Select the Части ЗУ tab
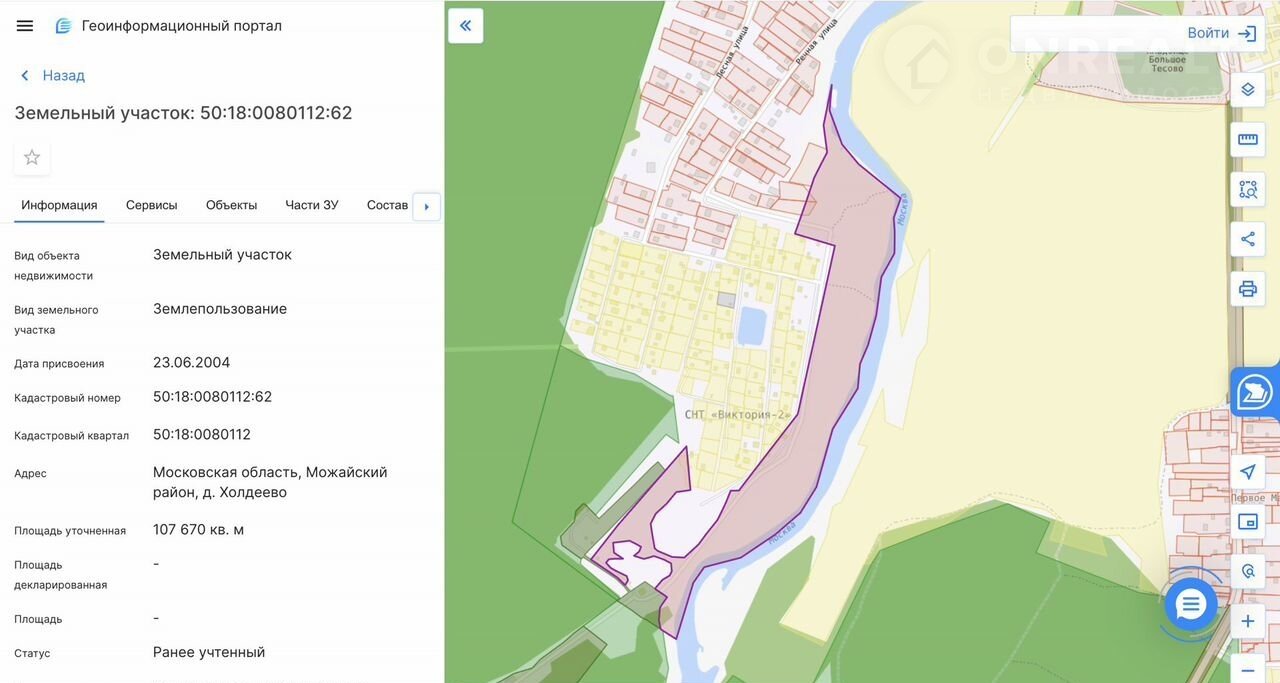1280x683 pixels. (311, 205)
